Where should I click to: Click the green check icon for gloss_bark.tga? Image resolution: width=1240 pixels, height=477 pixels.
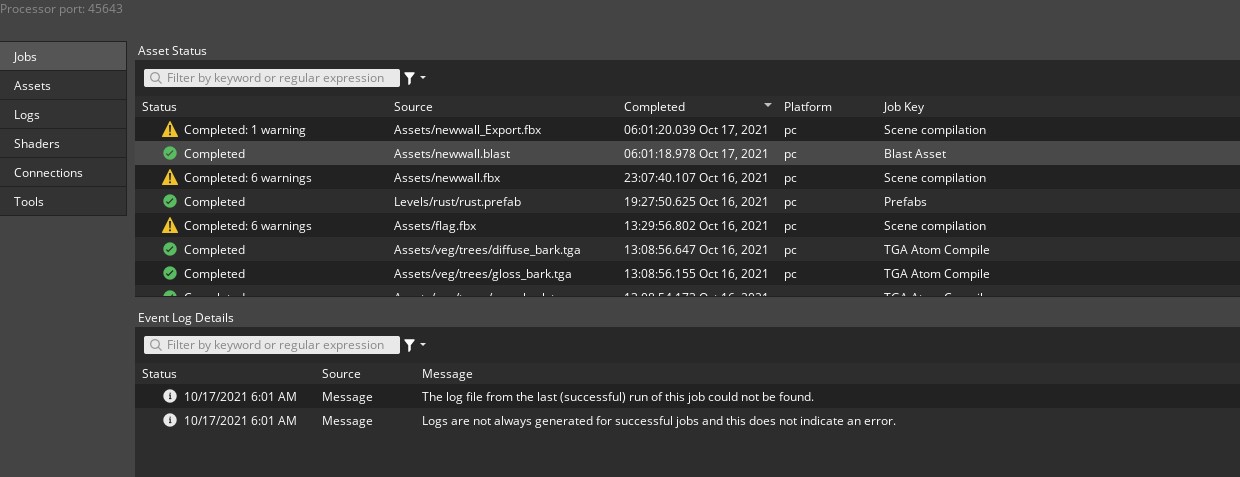(x=170, y=274)
